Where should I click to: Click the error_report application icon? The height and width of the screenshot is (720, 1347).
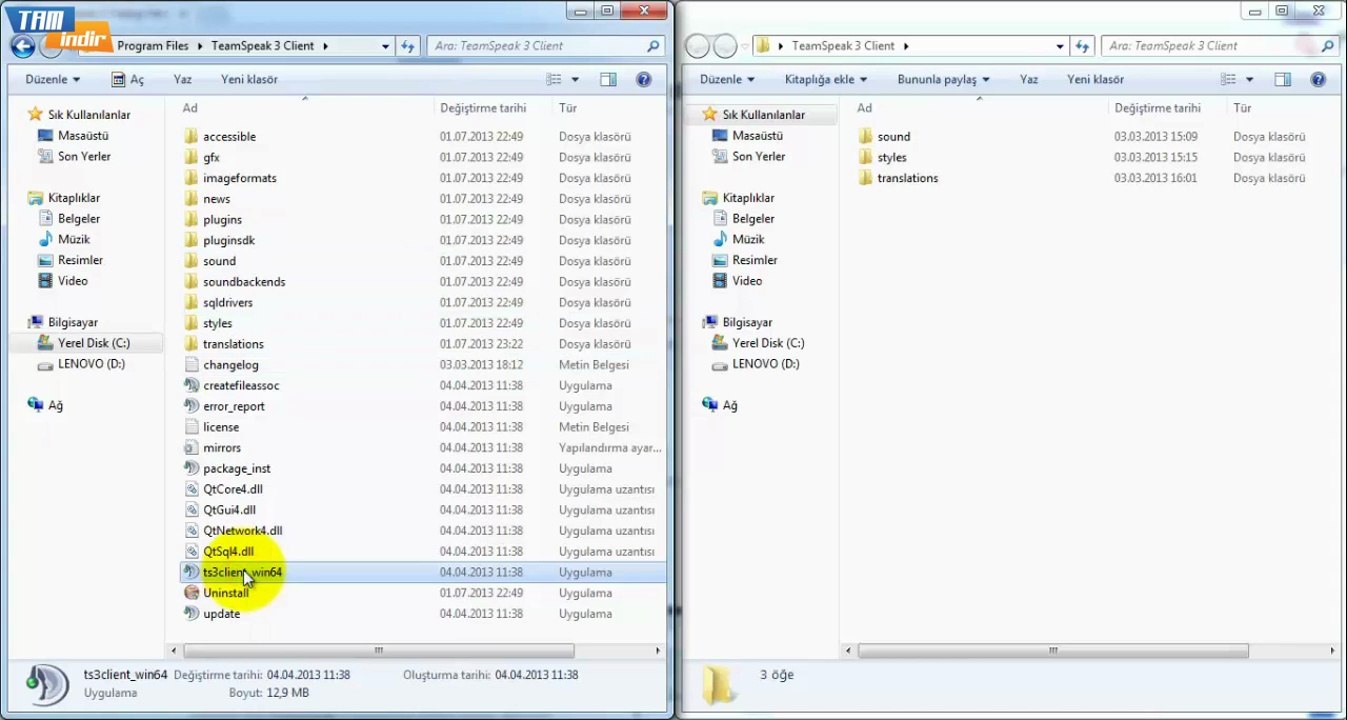[x=193, y=406]
